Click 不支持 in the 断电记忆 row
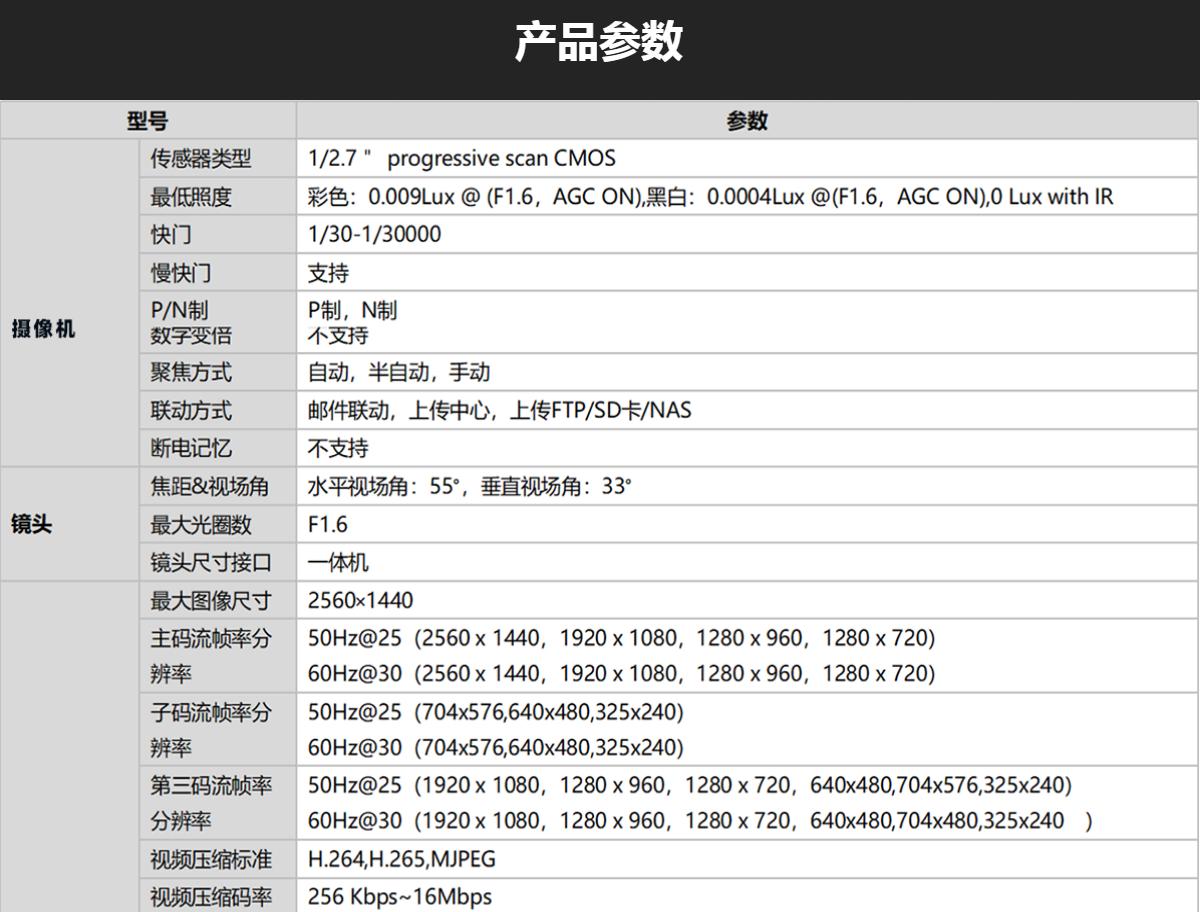 click(x=338, y=448)
